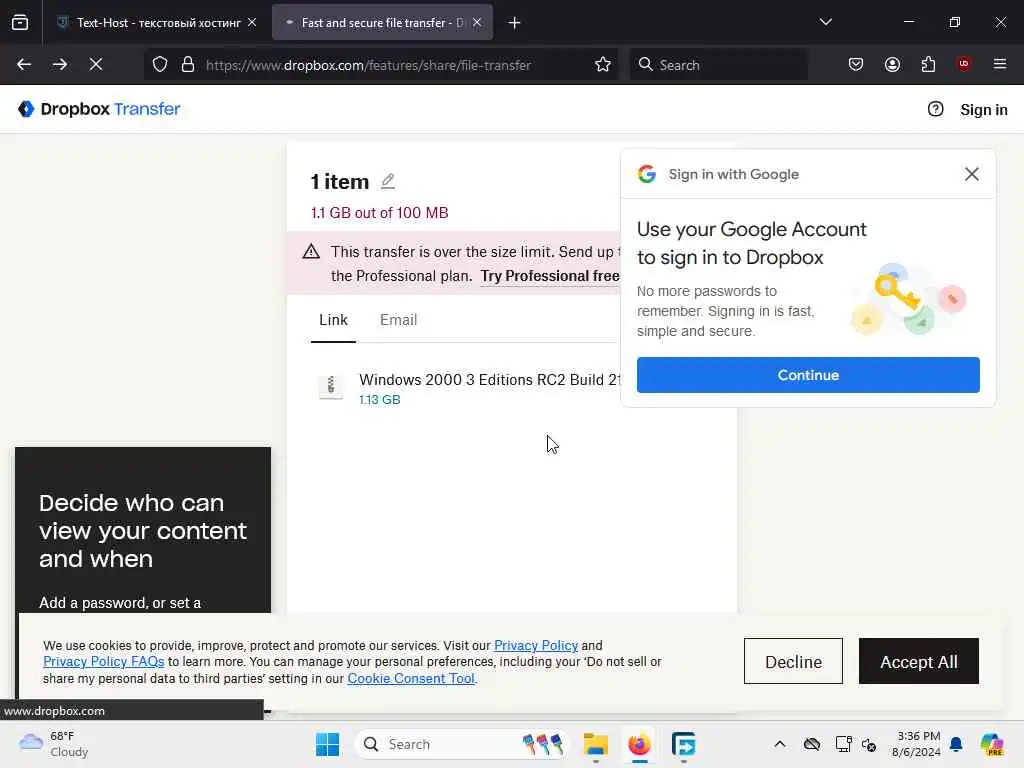Click the '1 item' heading
The image size is (1024, 768).
click(340, 182)
